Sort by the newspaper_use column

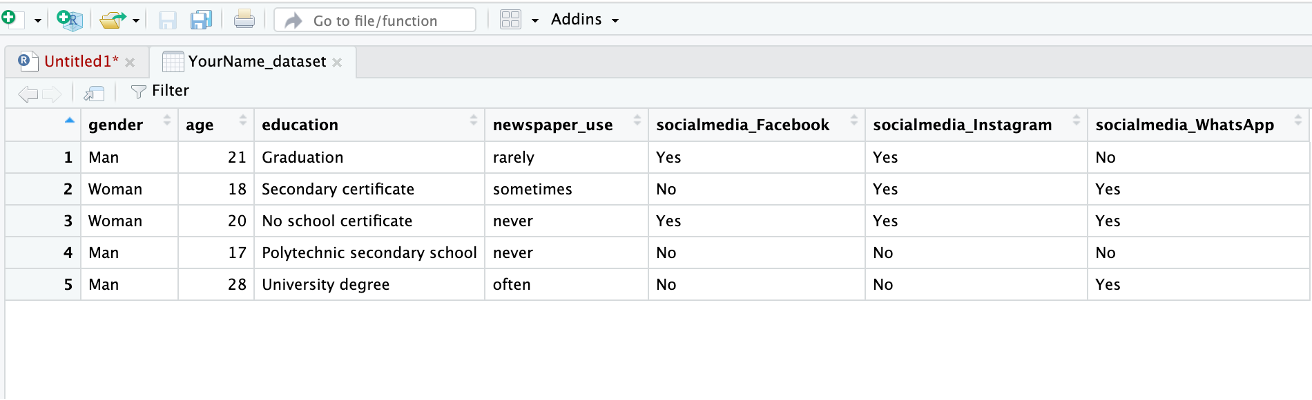[x=553, y=124]
